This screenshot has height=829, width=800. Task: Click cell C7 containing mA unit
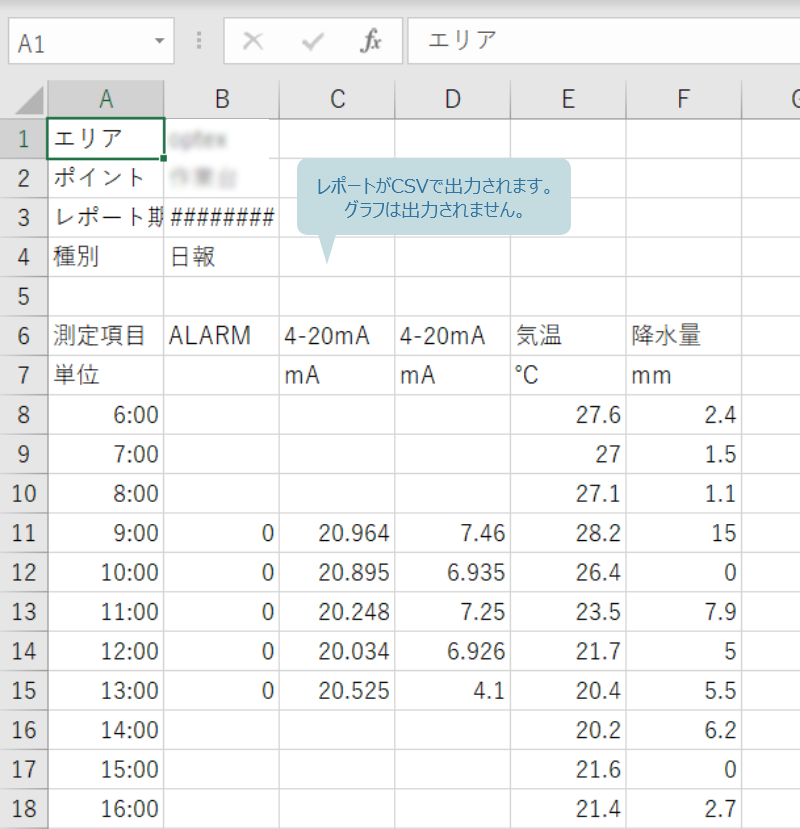point(337,375)
